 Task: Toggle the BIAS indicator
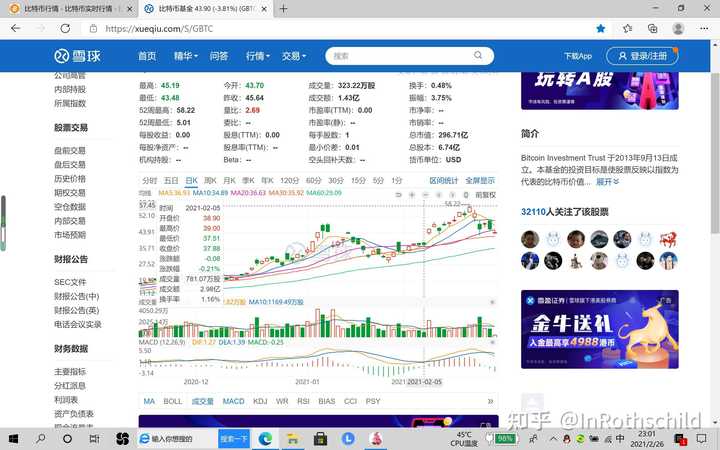[326, 401]
